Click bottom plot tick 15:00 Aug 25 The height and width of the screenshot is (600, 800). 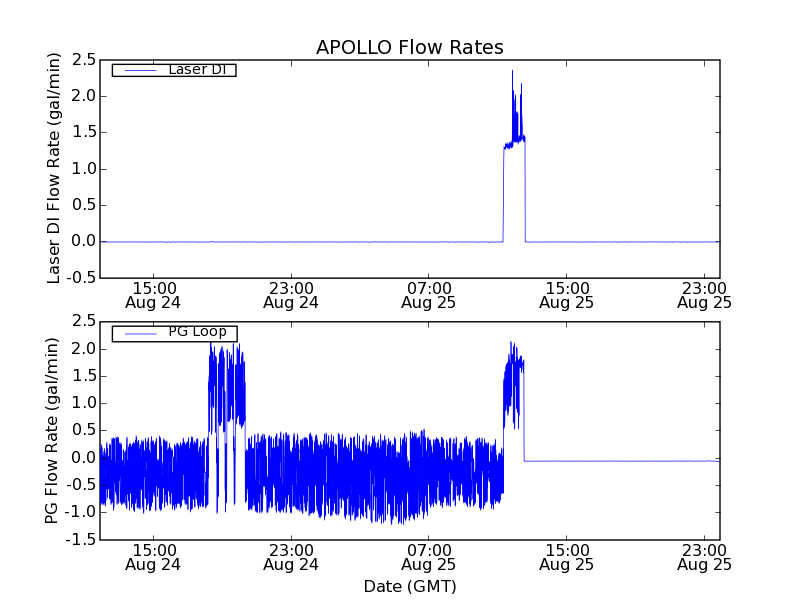point(566,557)
